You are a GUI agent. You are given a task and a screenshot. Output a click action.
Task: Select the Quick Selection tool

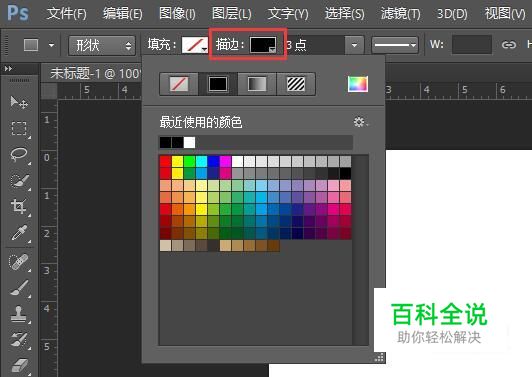pos(19,181)
